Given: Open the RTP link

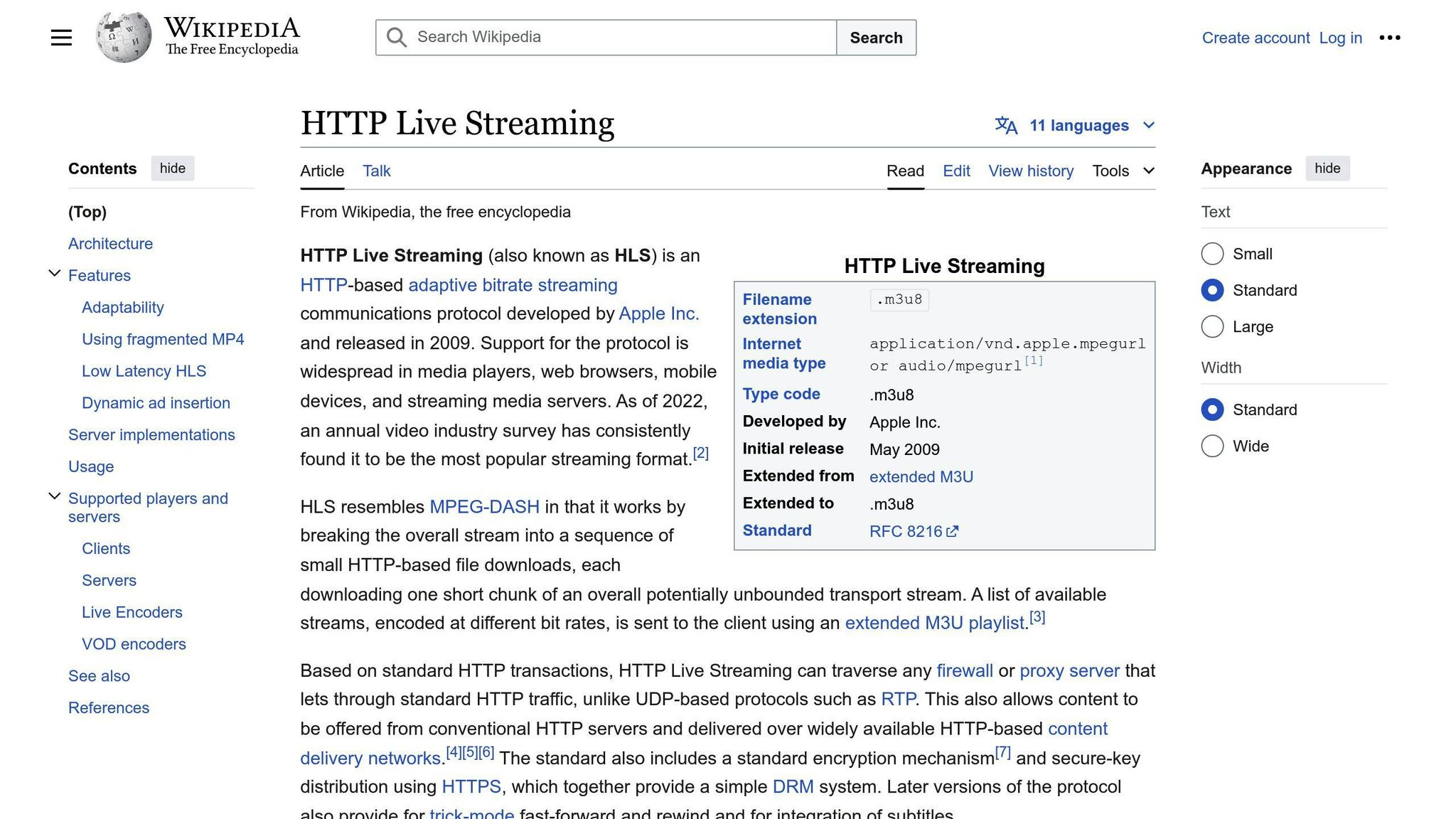Looking at the screenshot, I should [x=898, y=700].
